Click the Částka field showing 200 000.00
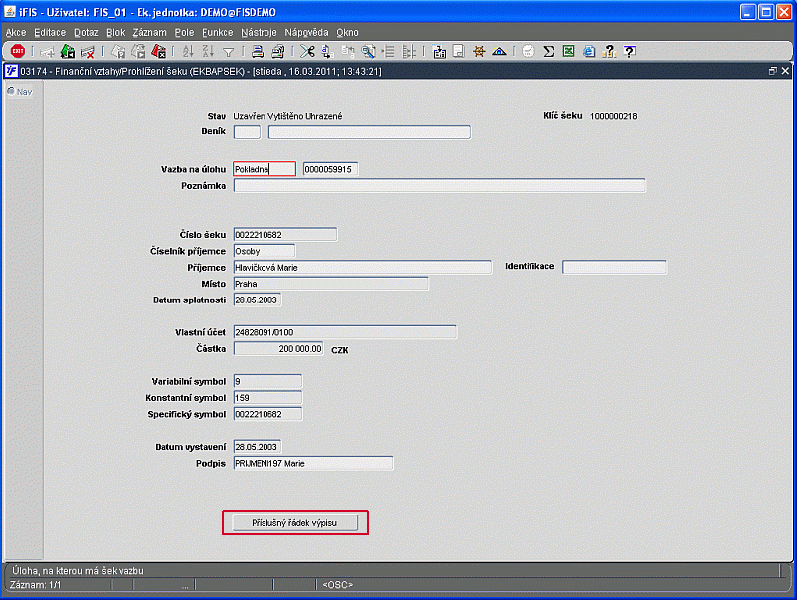The width and height of the screenshot is (797, 600). [279, 348]
